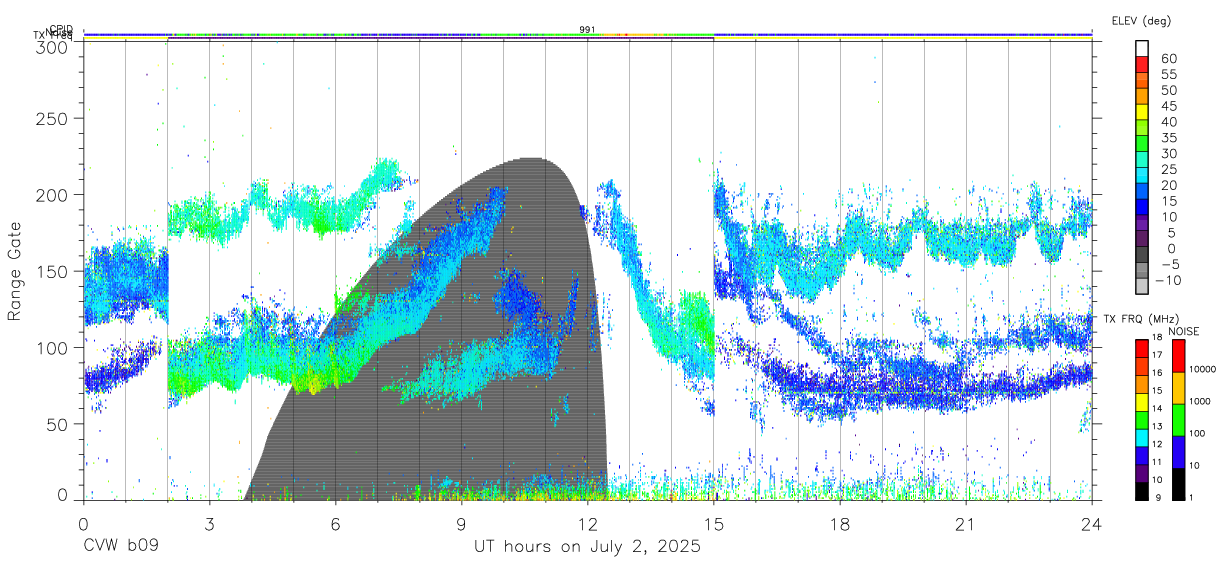Click the 'NOISE' legend title

point(1185,330)
